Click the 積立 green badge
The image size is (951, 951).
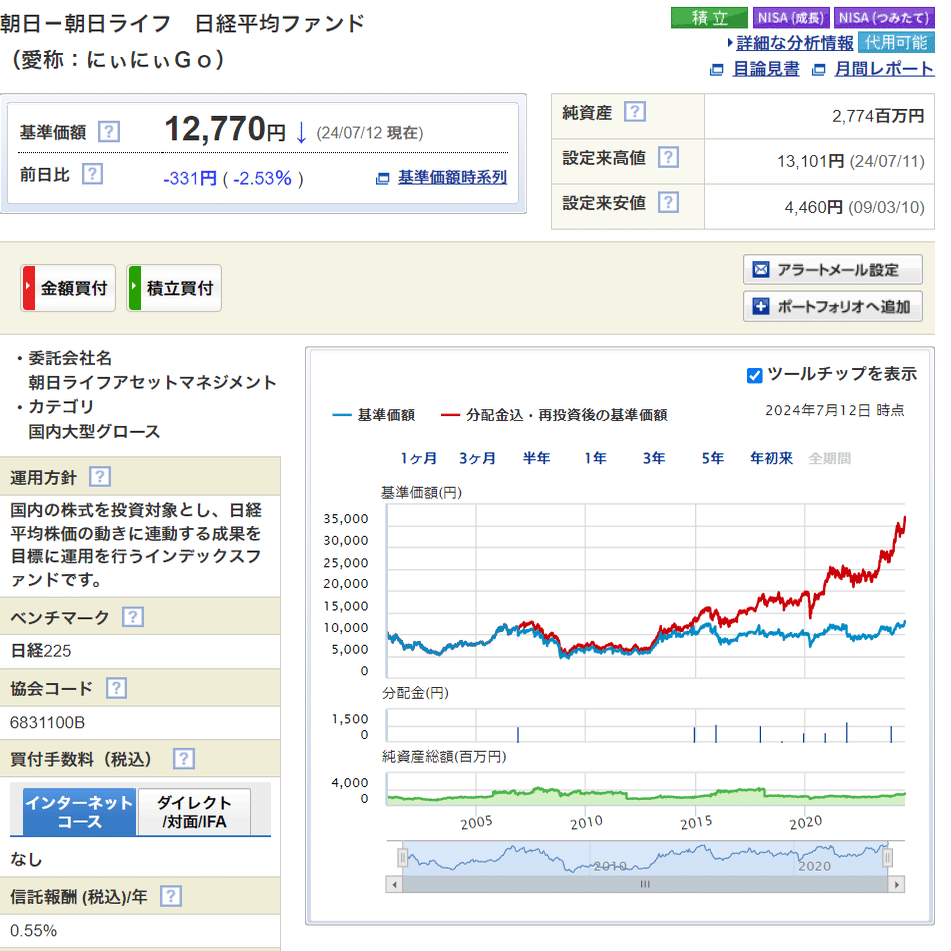pos(709,18)
